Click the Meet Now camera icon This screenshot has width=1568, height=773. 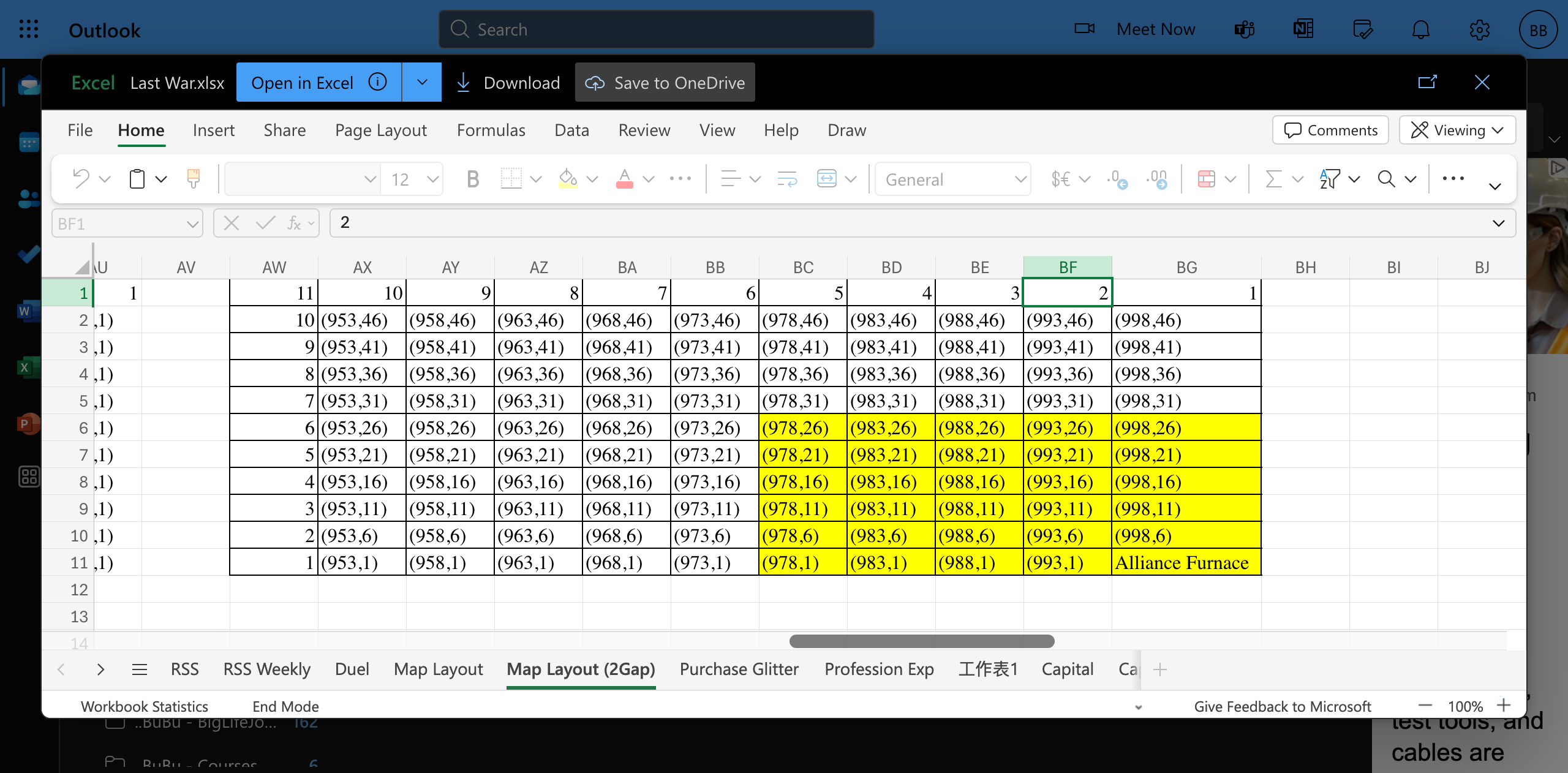click(x=1084, y=29)
